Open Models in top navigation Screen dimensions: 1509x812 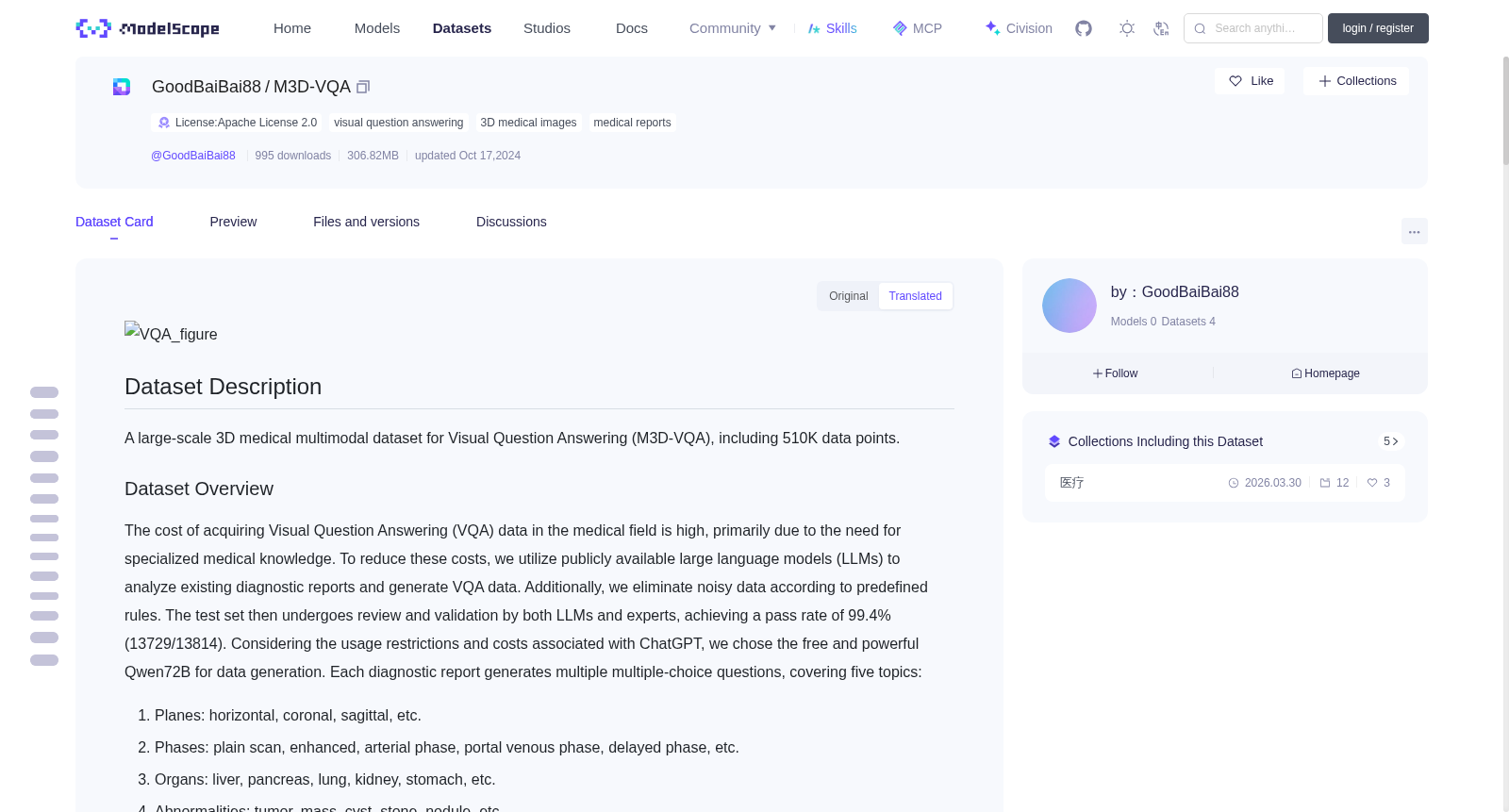(377, 28)
